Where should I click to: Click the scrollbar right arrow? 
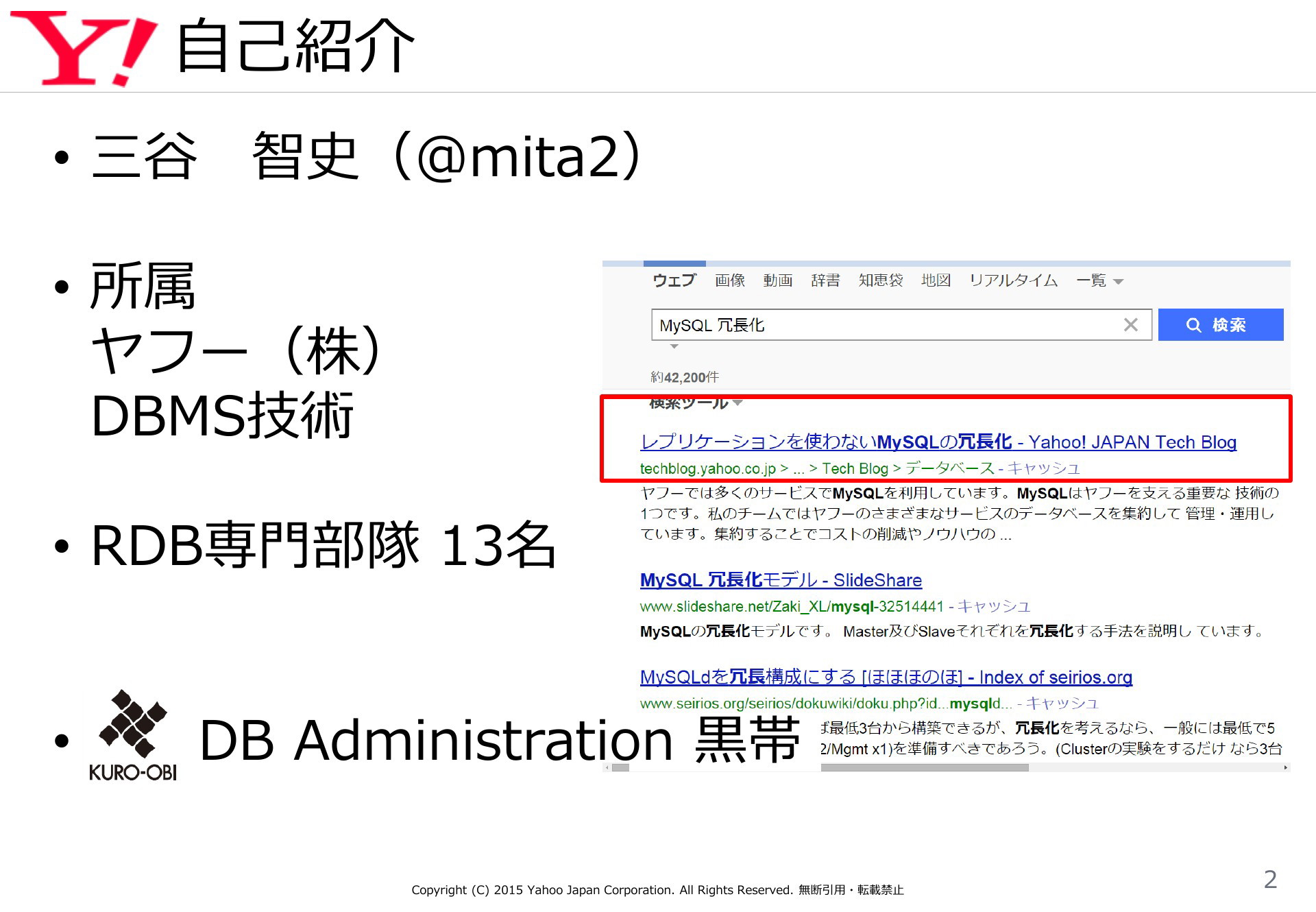coord(1285,768)
